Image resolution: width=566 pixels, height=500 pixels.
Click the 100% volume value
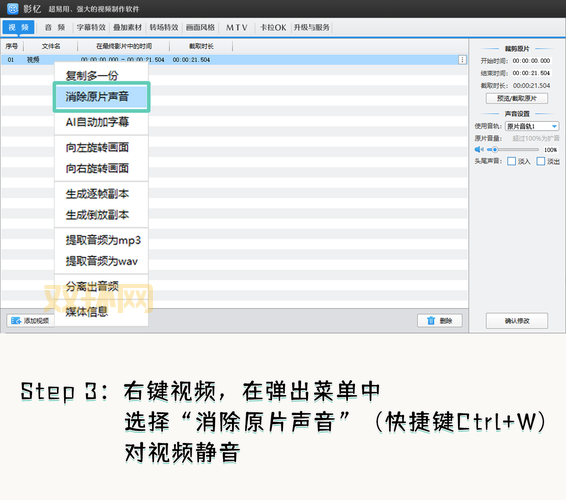(x=550, y=150)
